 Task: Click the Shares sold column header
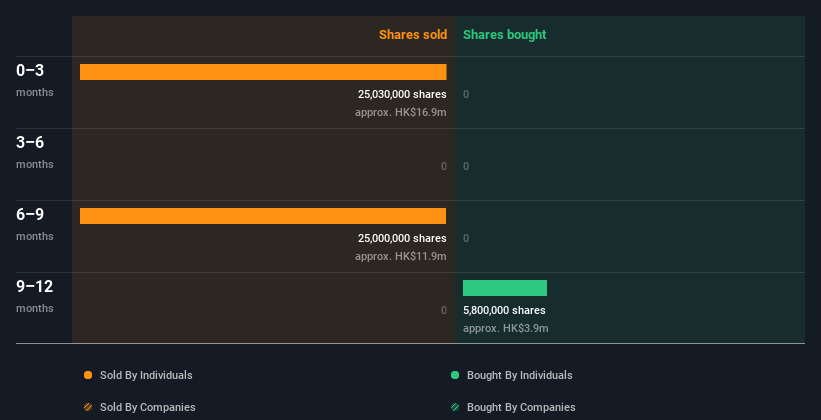[413, 35]
